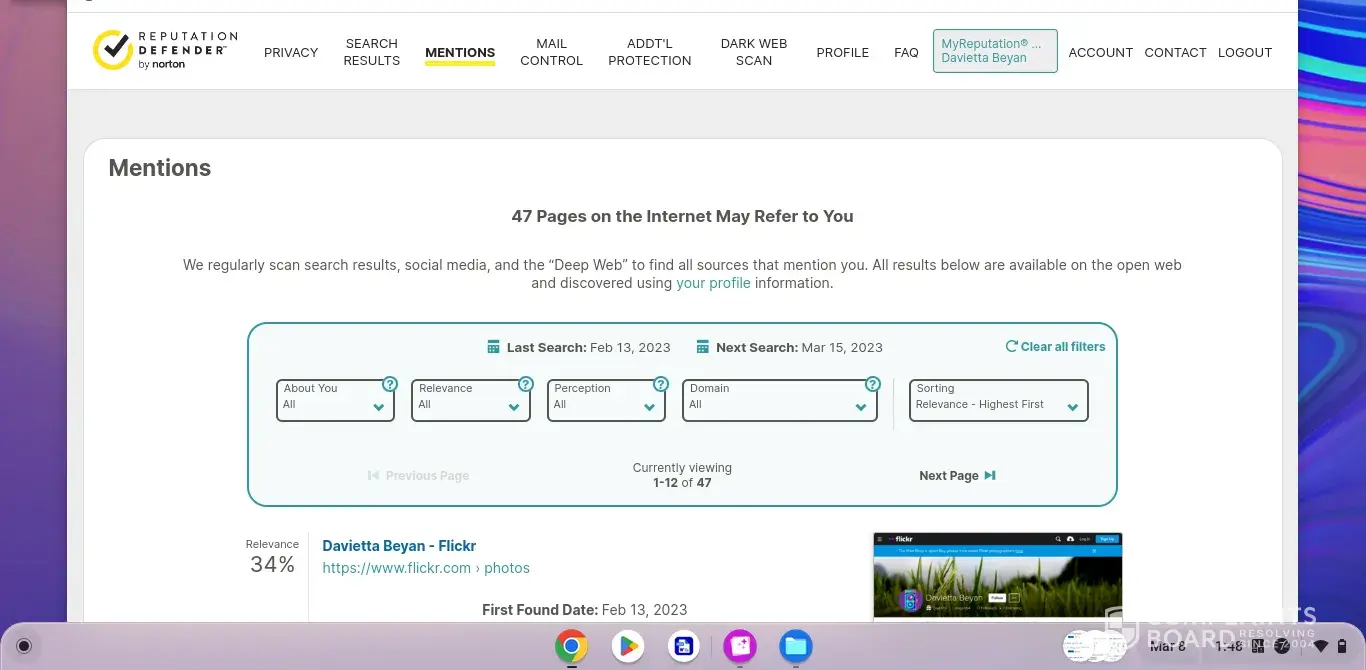Change the Sorting dropdown option
This screenshot has width=1366, height=670.
pyautogui.click(x=997, y=400)
